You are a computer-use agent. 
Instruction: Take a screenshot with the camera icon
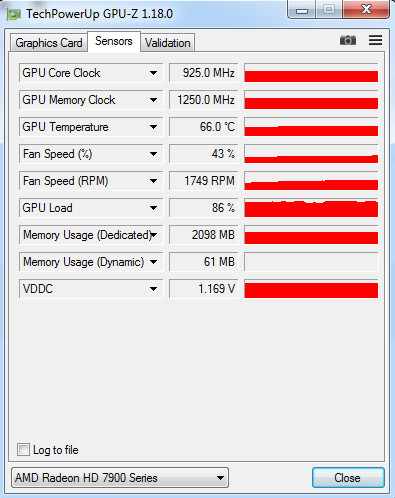[348, 41]
